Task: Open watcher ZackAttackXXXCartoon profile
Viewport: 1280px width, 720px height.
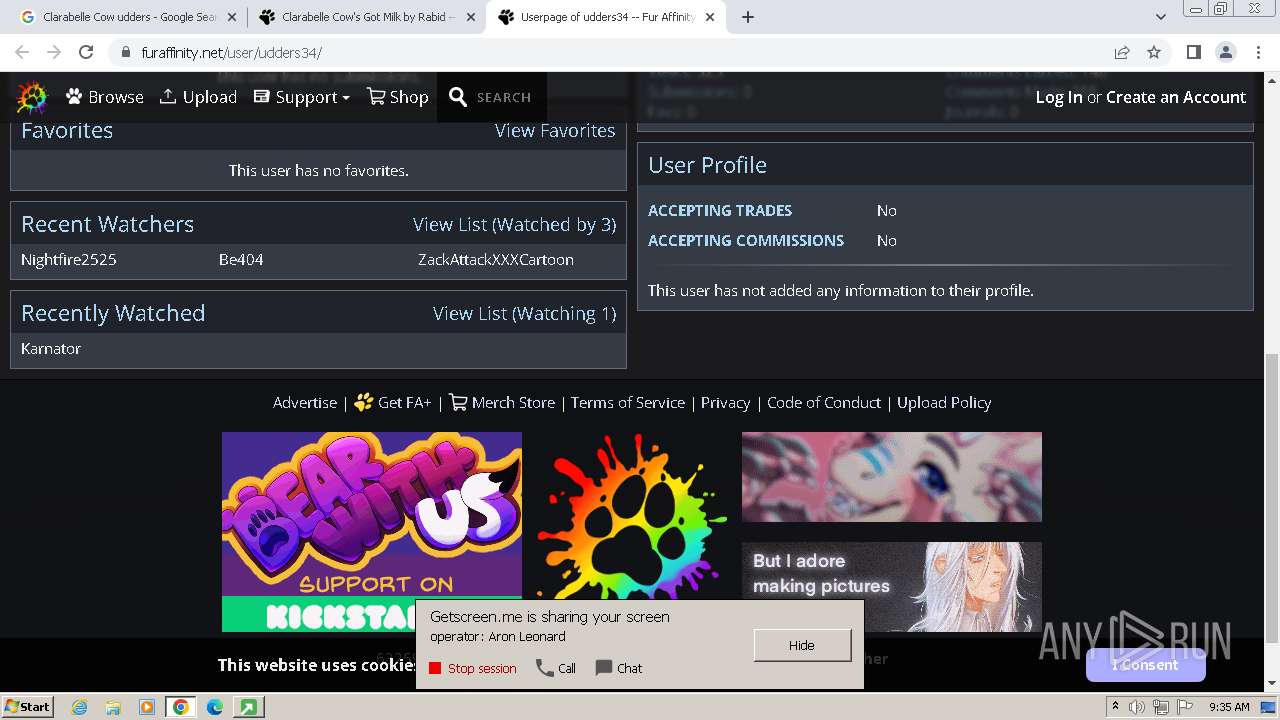Action: (496, 259)
